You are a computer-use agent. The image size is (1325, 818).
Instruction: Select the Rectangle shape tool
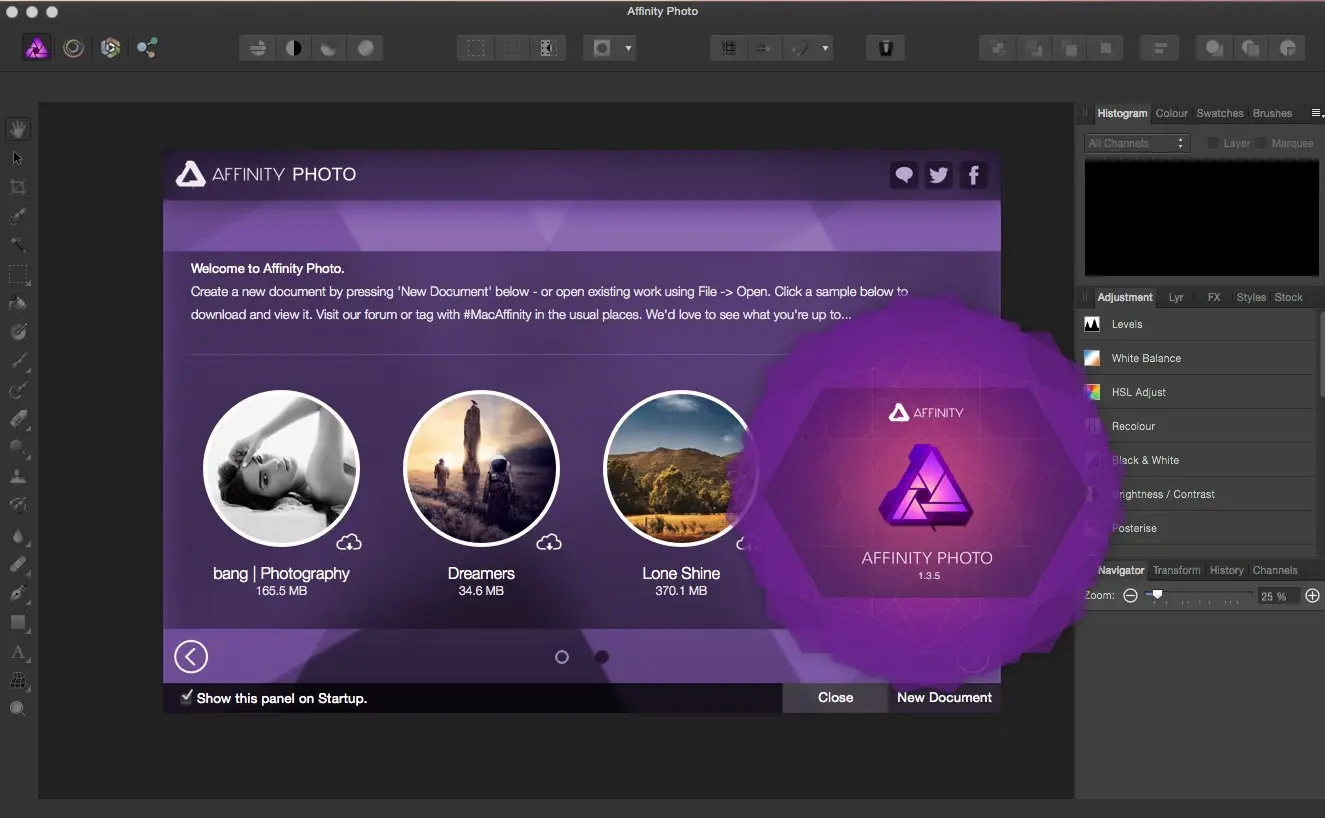[18, 622]
